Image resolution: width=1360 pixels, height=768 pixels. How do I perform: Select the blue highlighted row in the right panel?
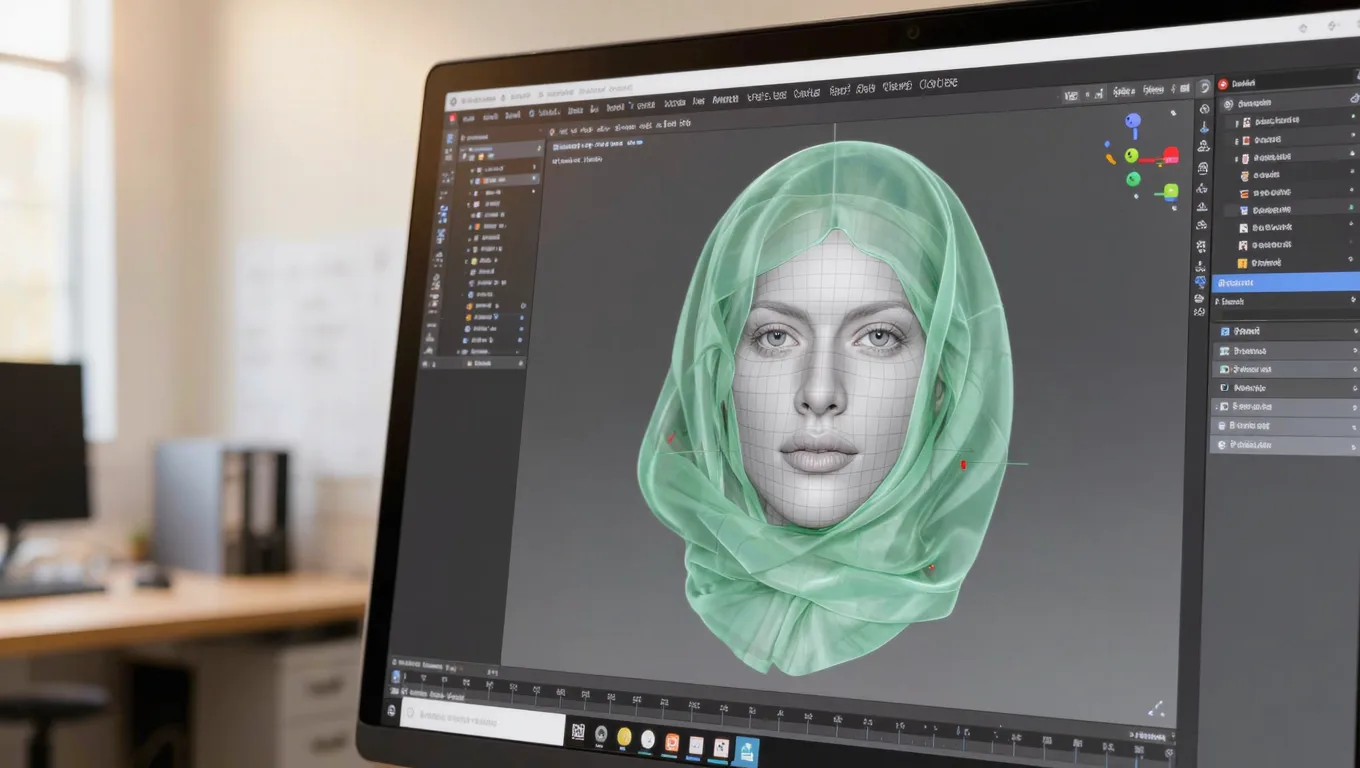coord(1286,283)
